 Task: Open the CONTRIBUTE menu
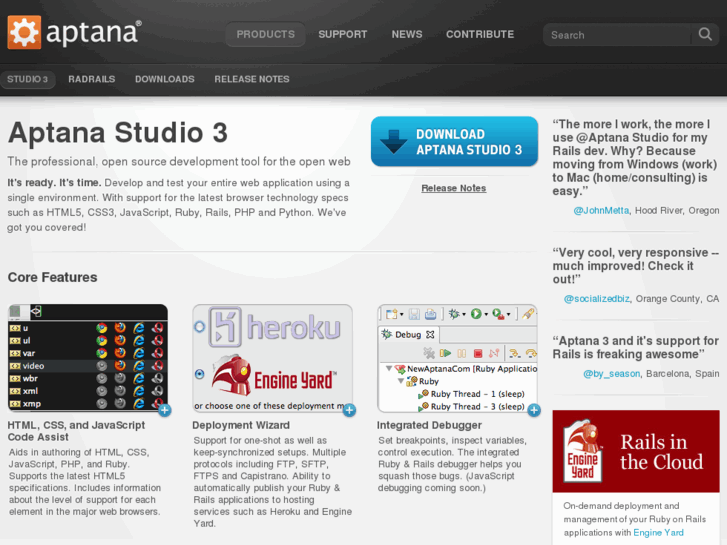(x=480, y=34)
